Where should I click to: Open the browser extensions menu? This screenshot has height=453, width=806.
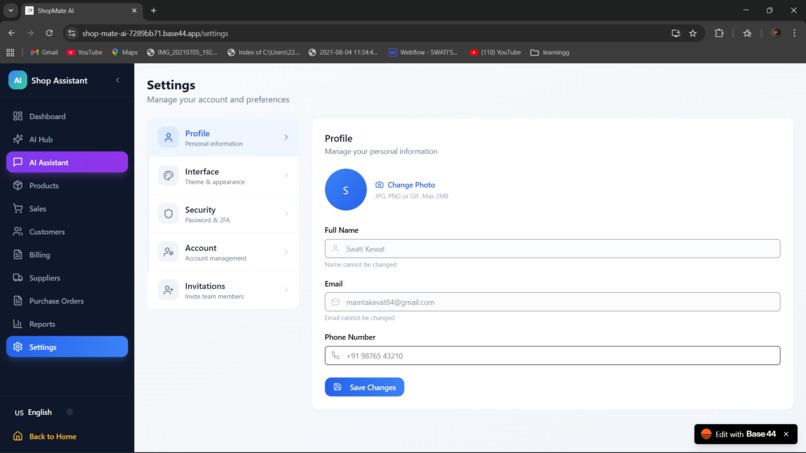tap(719, 33)
